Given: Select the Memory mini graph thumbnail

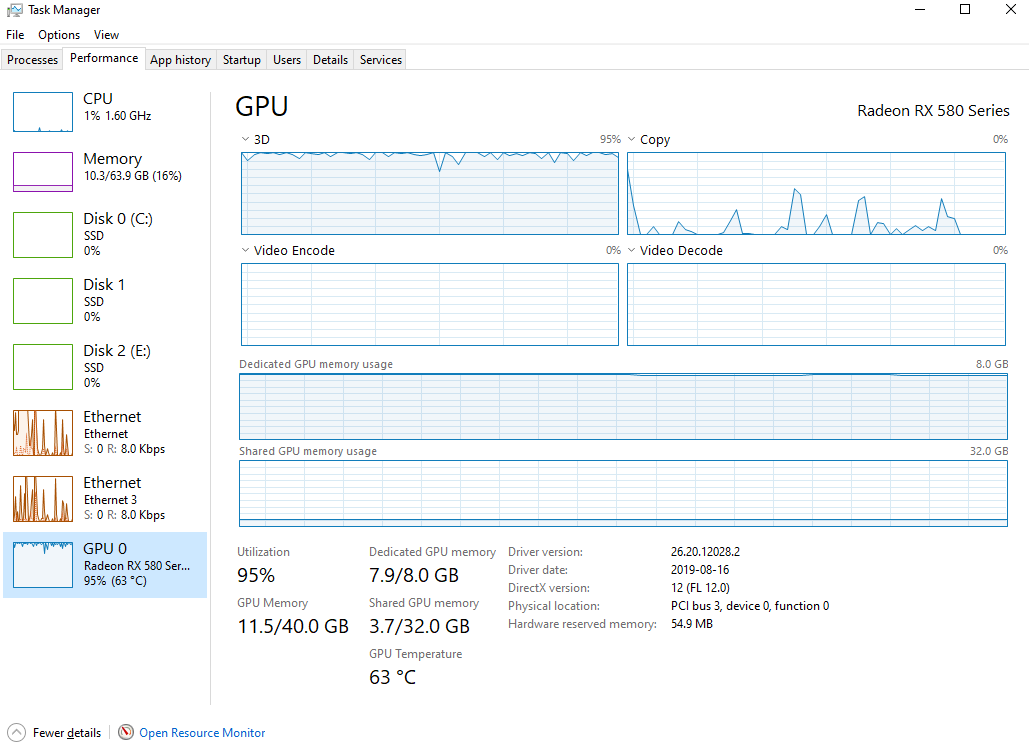Looking at the screenshot, I should point(43,172).
